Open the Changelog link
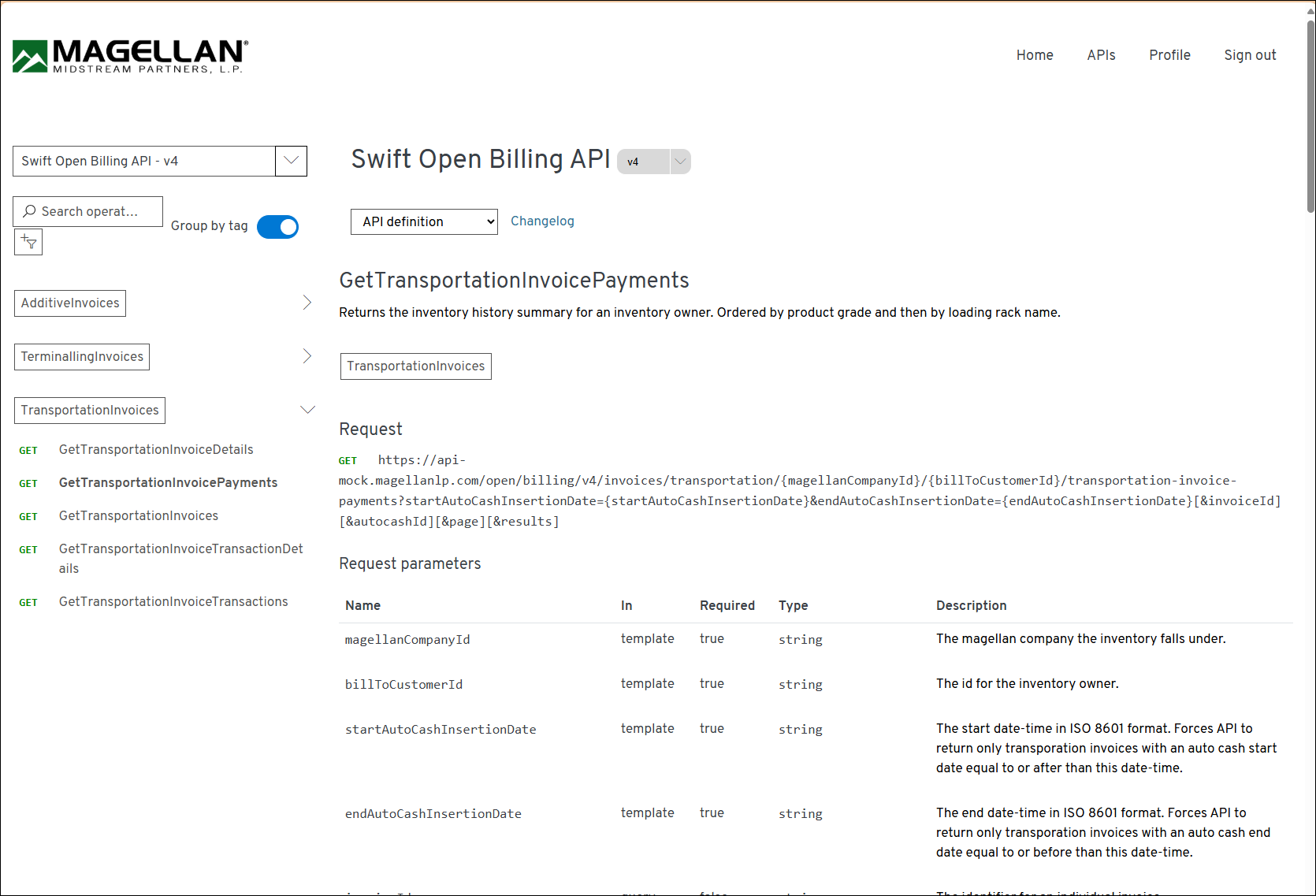Viewport: 1316px width, 896px height. 542,221
